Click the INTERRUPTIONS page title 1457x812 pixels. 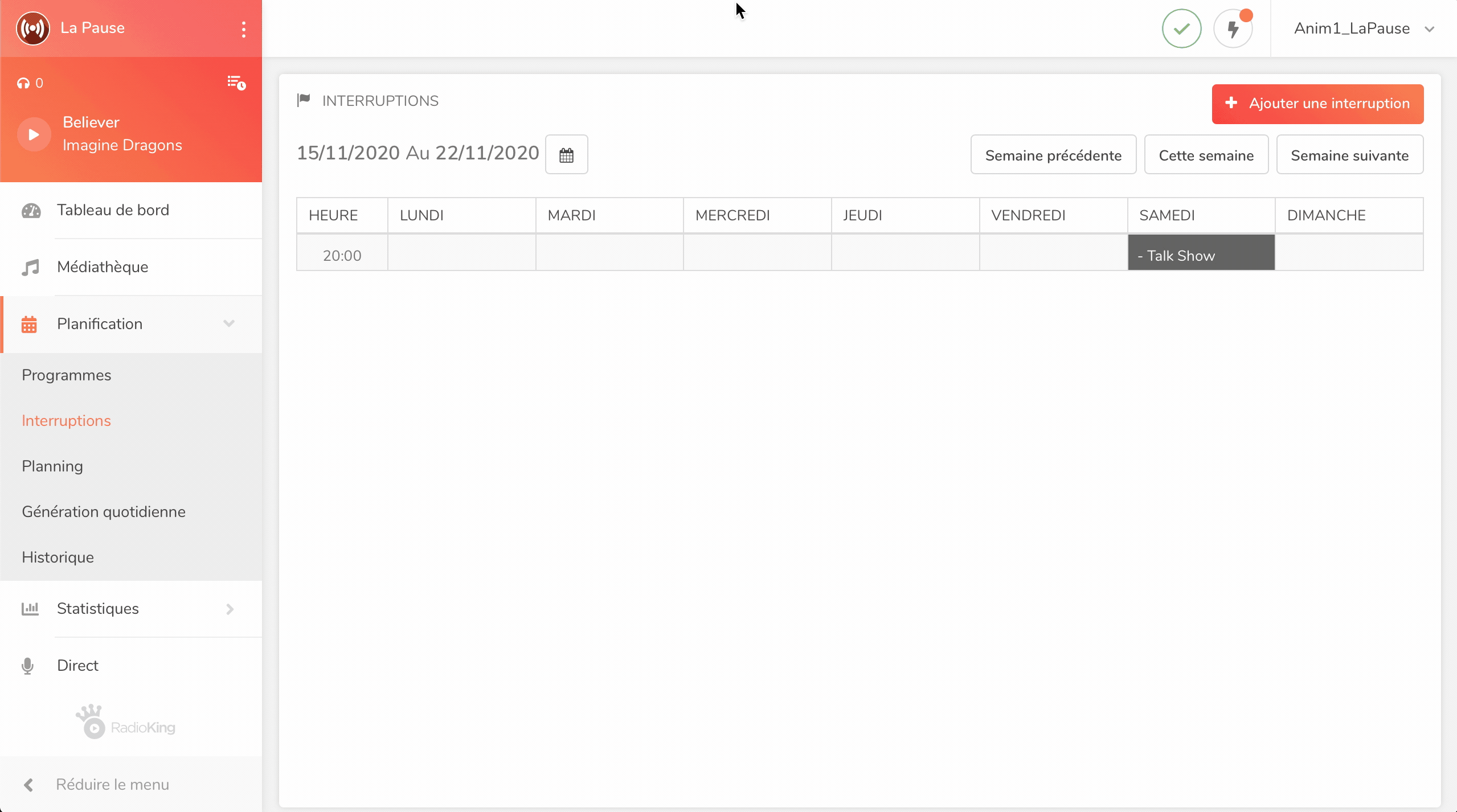tap(380, 101)
